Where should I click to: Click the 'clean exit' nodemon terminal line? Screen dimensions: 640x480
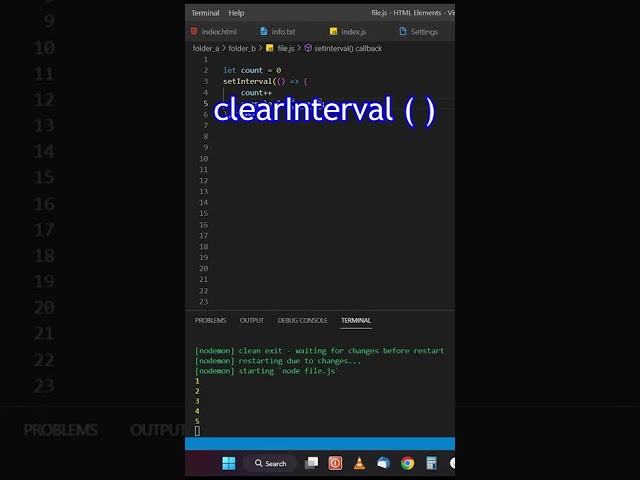[x=319, y=351]
